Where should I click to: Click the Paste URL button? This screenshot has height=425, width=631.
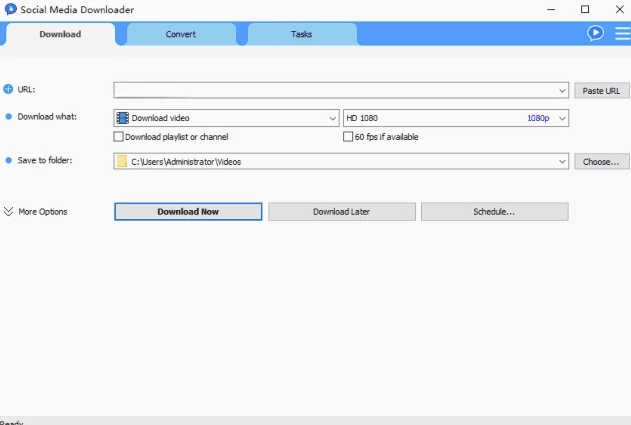601,90
